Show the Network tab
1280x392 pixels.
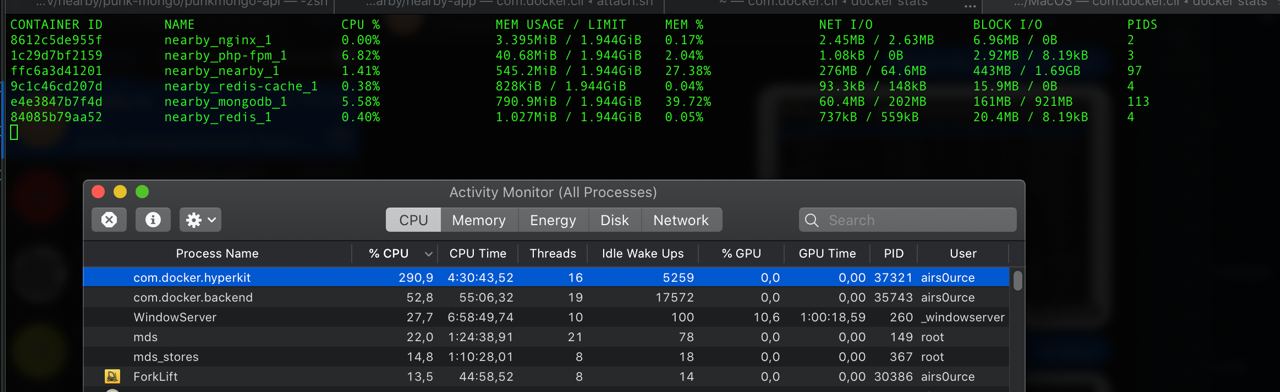pos(681,220)
